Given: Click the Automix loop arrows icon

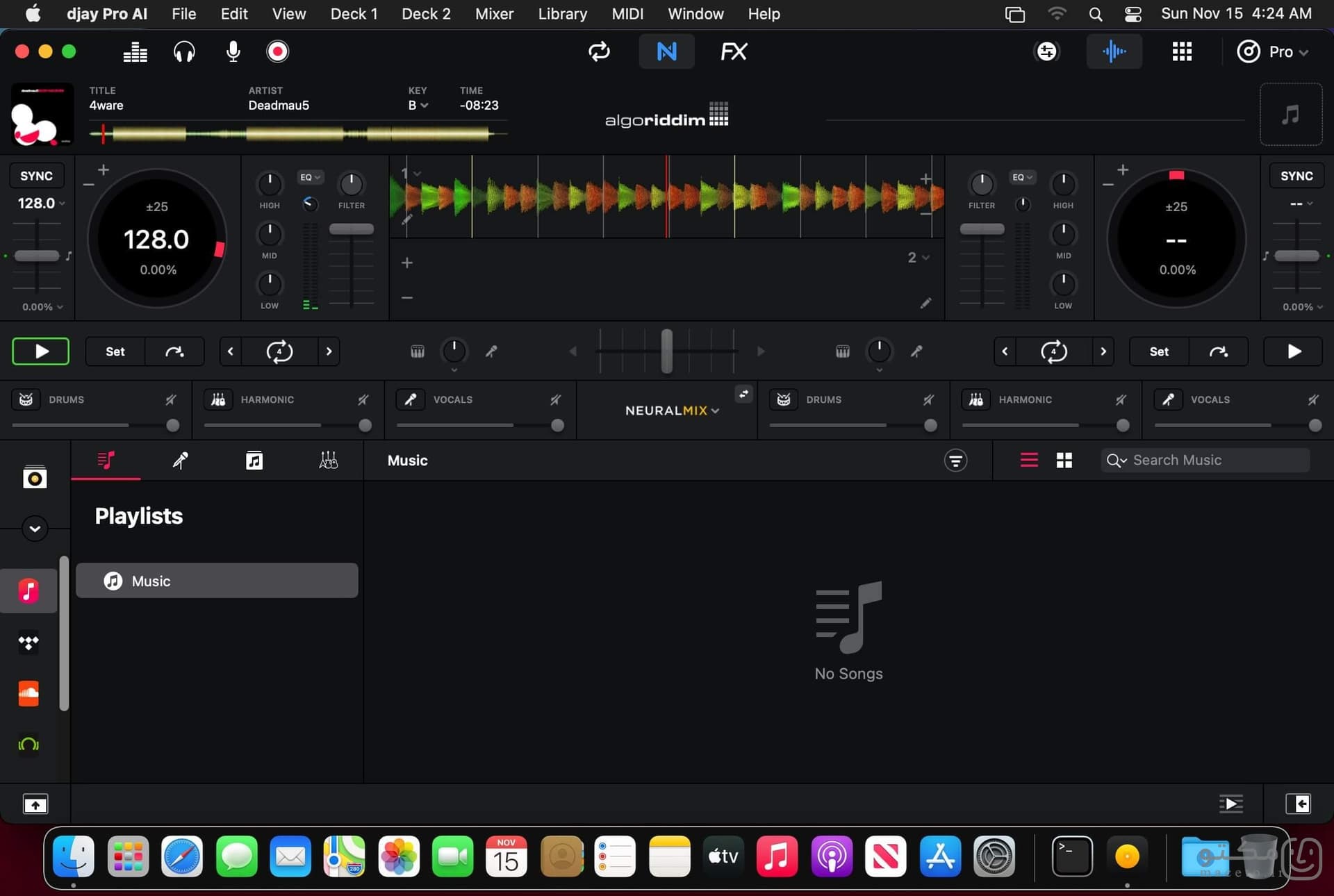Looking at the screenshot, I should pos(599,51).
